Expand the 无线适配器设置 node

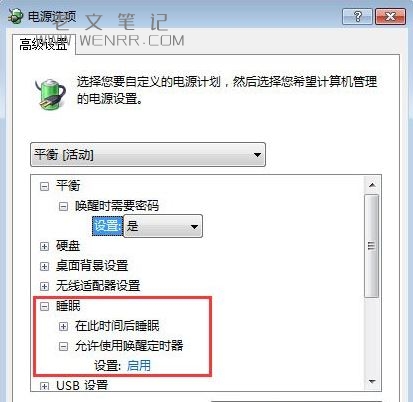point(44,286)
